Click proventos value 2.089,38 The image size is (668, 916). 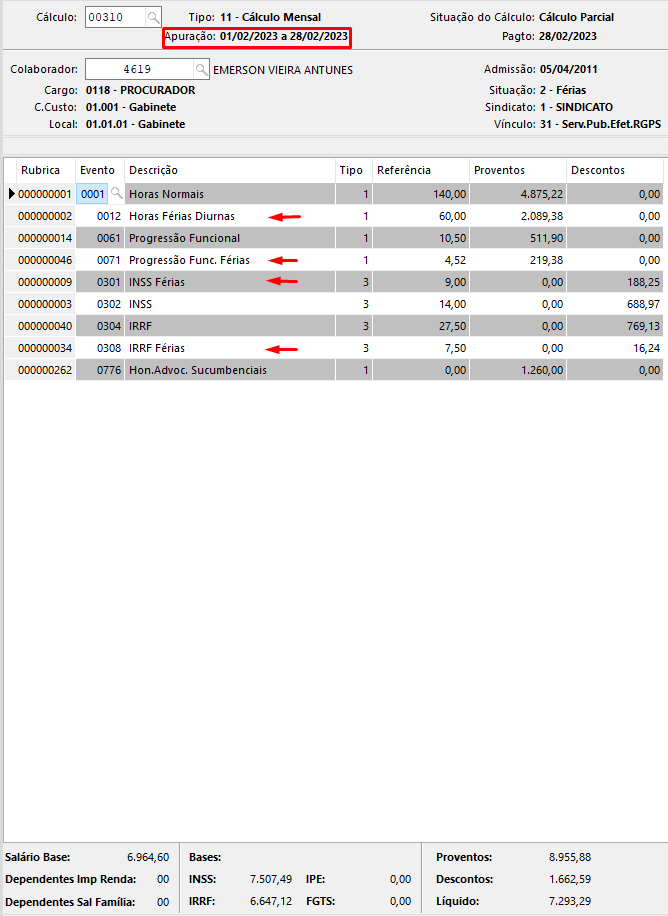pyautogui.click(x=542, y=216)
